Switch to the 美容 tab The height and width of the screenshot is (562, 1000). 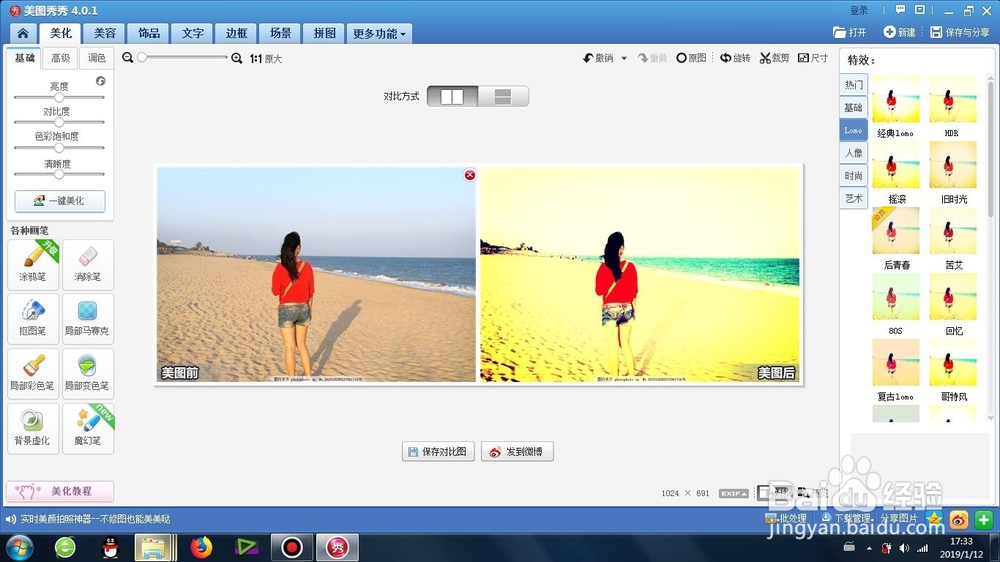(x=105, y=33)
